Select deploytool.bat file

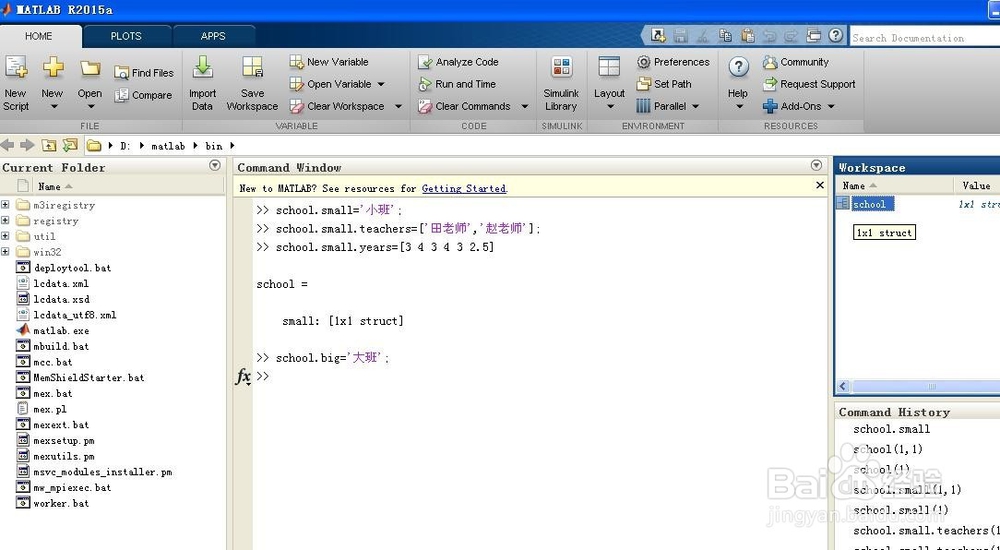72,268
